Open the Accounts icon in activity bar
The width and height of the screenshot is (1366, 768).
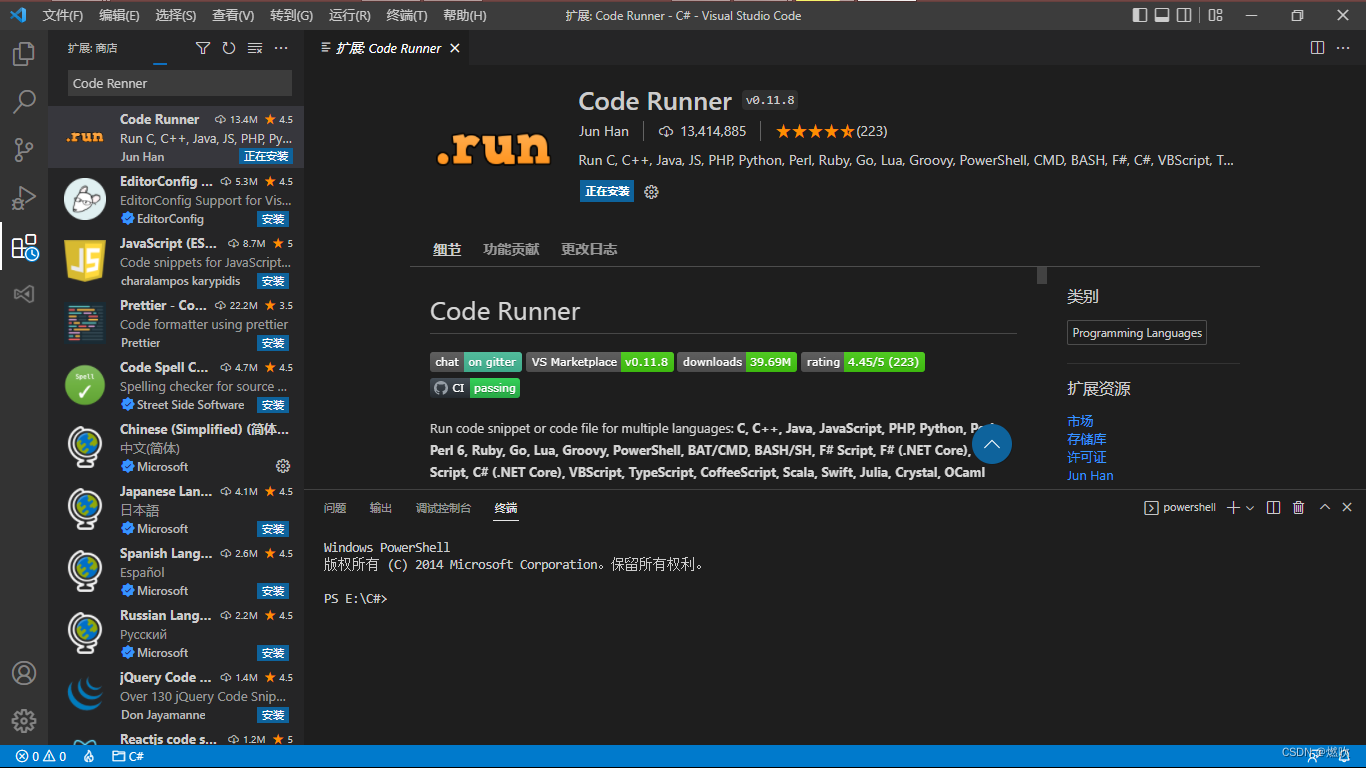pos(24,673)
